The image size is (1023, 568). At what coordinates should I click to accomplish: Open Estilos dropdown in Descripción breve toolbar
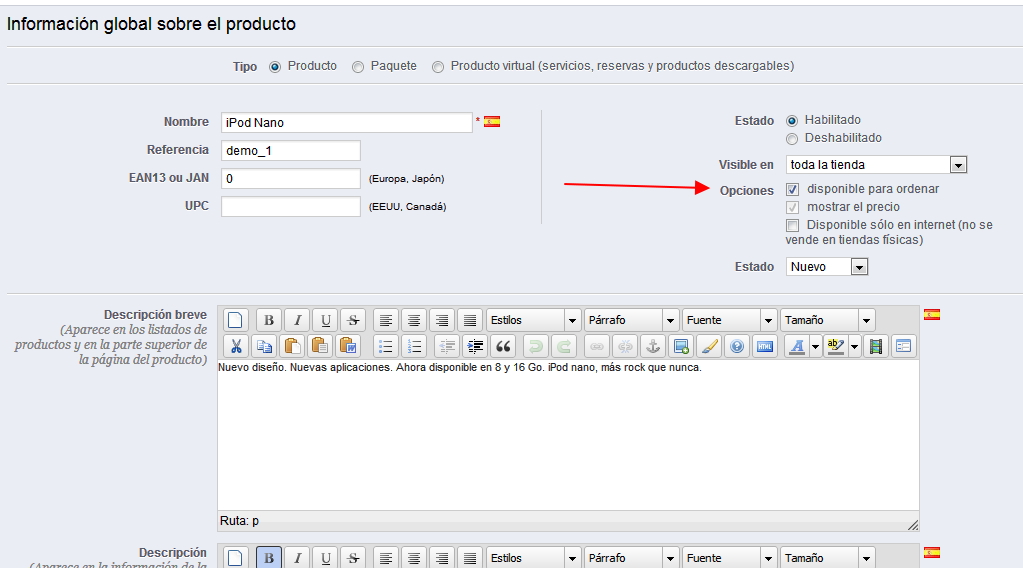click(533, 320)
